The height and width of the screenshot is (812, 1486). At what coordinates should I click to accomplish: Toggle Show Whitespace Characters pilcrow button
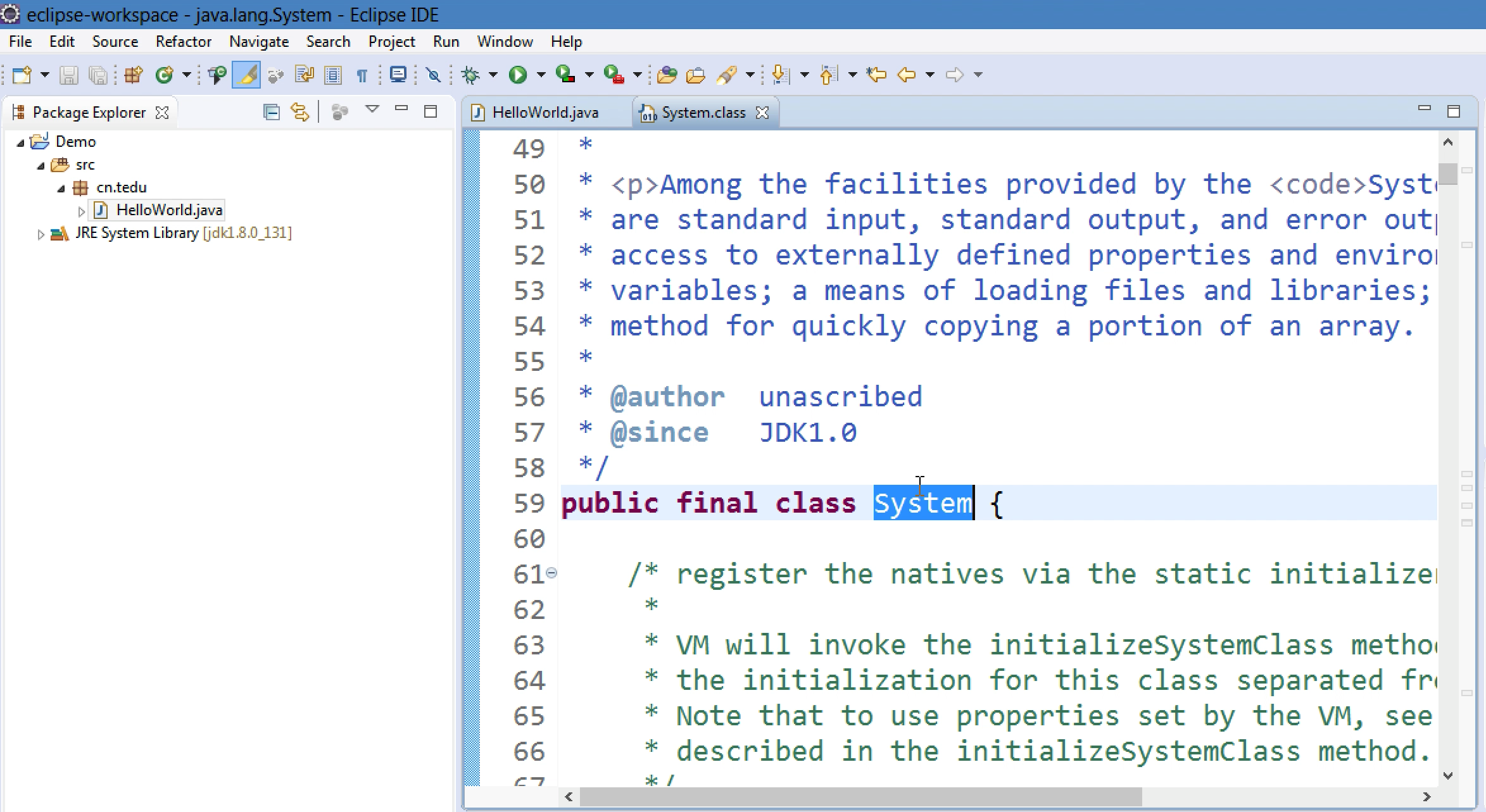pyautogui.click(x=362, y=75)
